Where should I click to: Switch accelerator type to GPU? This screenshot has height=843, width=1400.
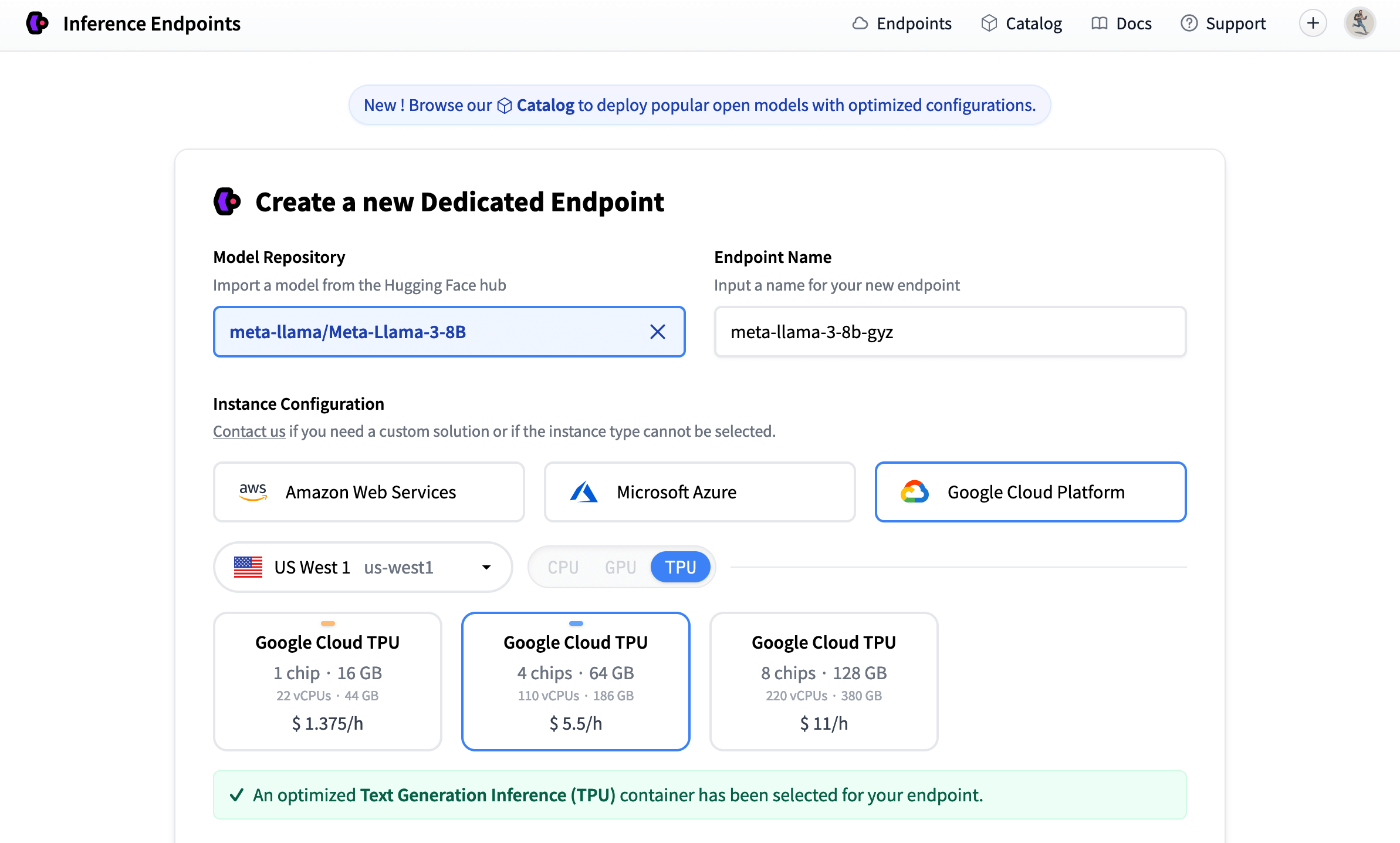tap(620, 567)
